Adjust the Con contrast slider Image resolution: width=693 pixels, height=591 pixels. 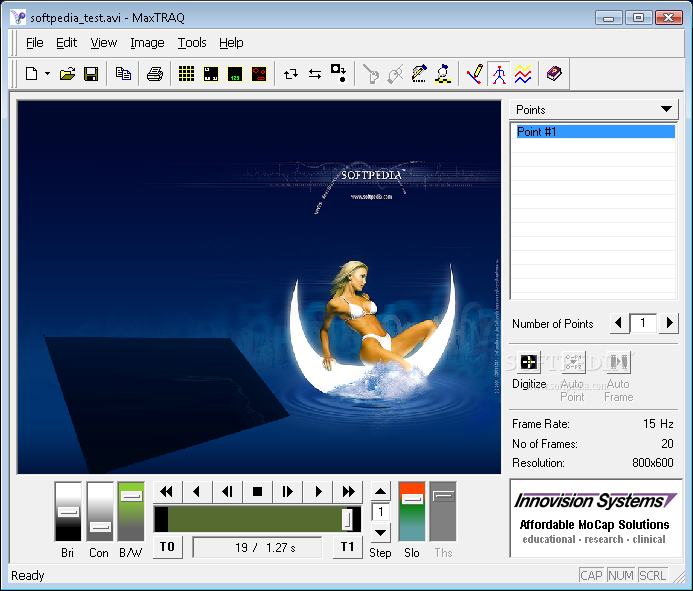(100, 511)
